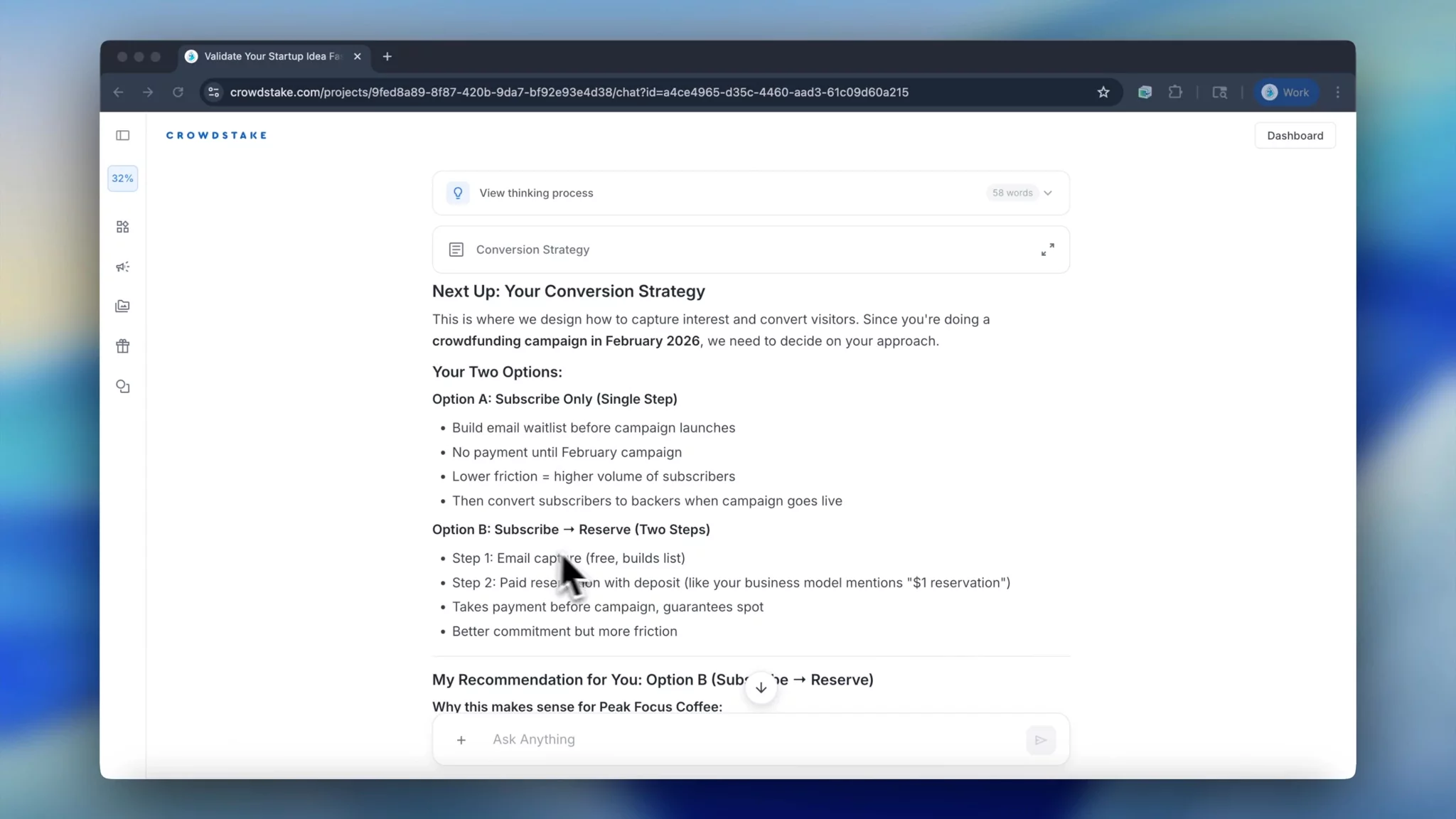
Task: Select the document icon next to Conversion Strategy
Action: pos(456,250)
